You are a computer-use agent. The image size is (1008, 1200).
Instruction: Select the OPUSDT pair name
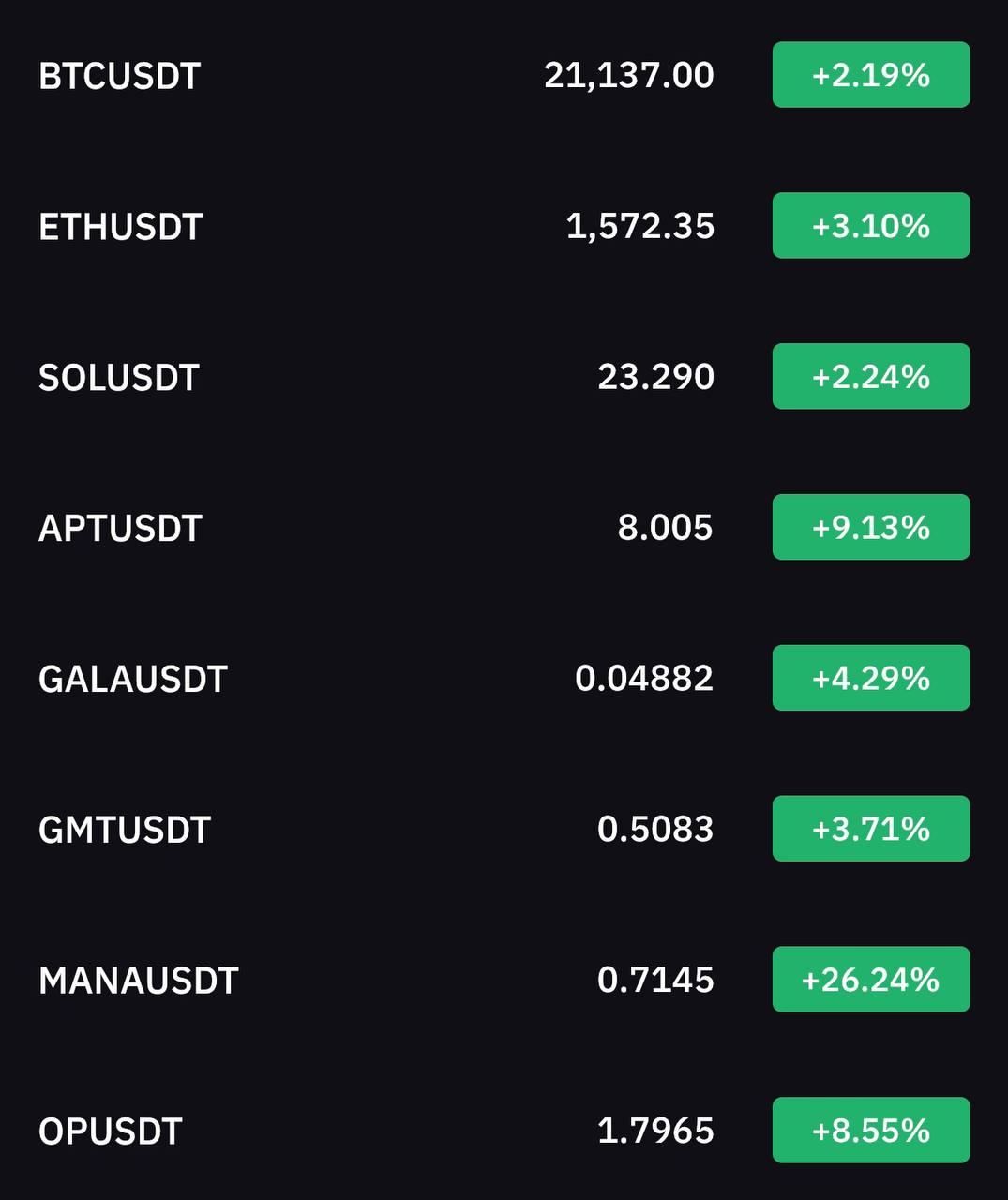tap(110, 1132)
